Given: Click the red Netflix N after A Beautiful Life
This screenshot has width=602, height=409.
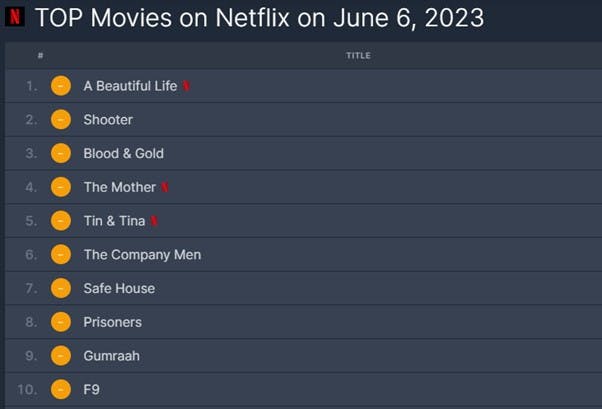Looking at the screenshot, I should coord(187,86).
